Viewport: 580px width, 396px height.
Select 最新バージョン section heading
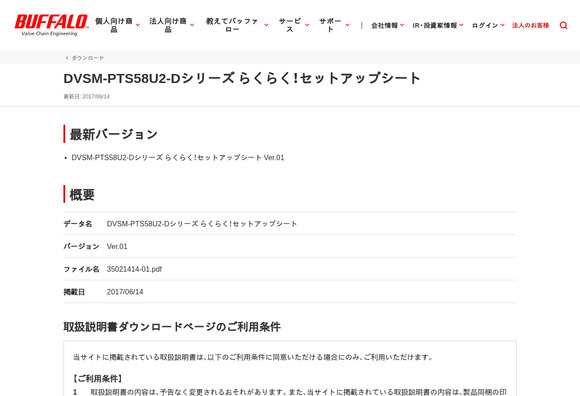point(114,134)
